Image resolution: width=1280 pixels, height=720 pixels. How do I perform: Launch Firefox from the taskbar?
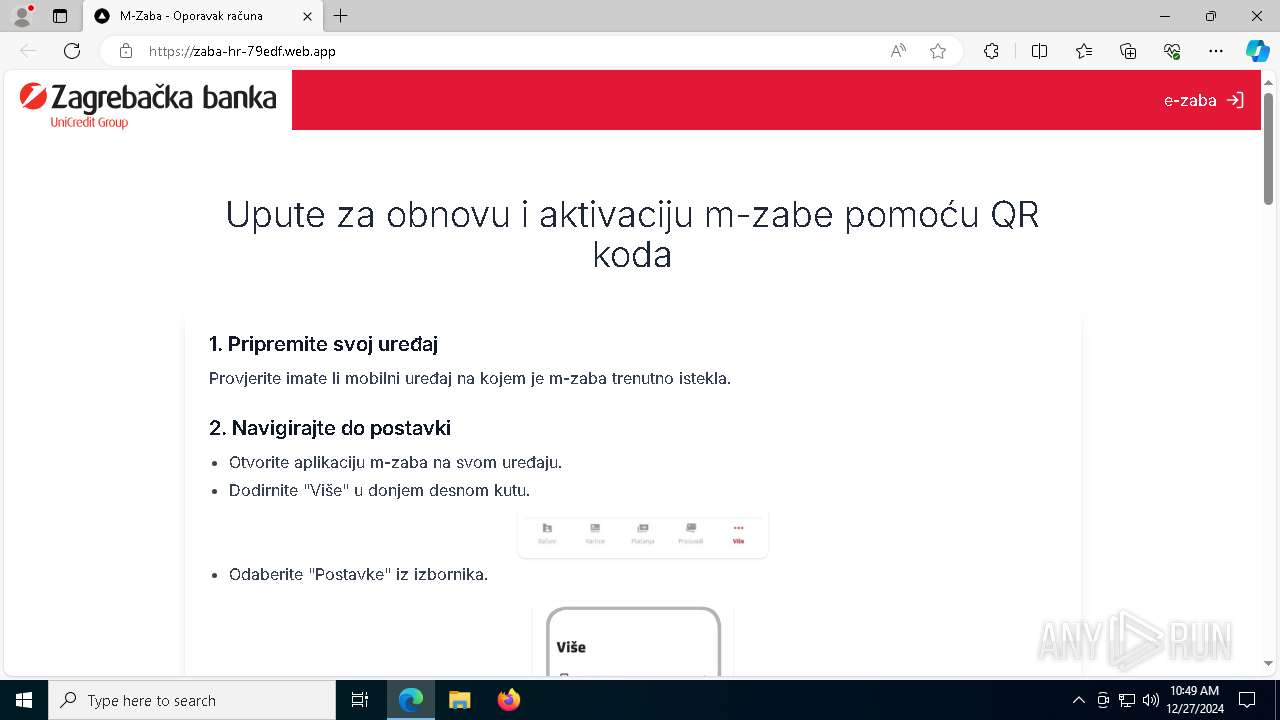point(509,700)
